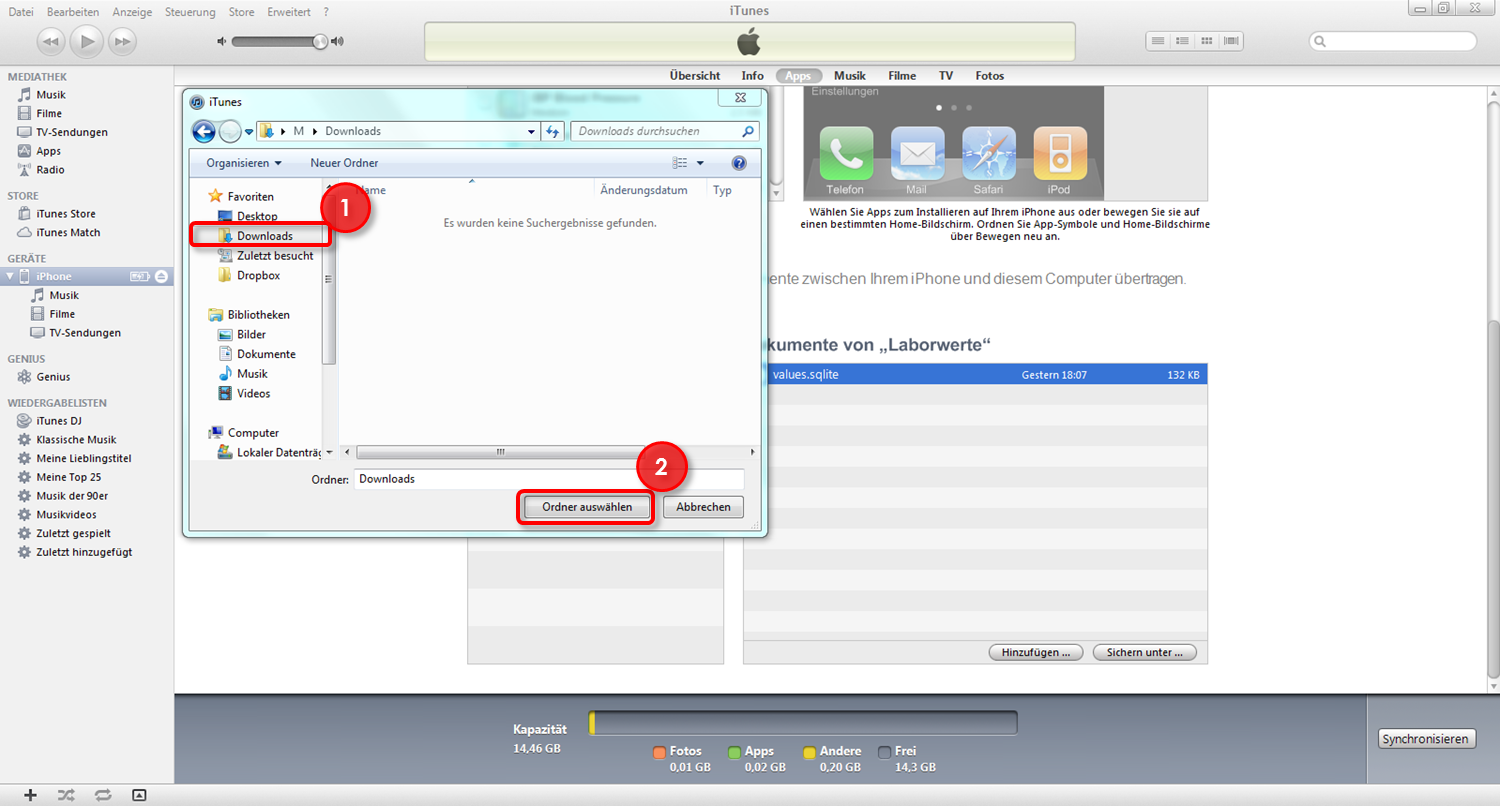Open the iTunes DJ playlist
The height and width of the screenshot is (806, 1500).
(59, 421)
